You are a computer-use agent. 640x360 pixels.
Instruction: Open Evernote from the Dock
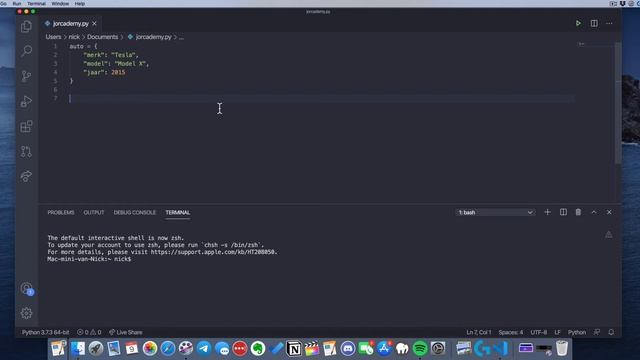258,349
